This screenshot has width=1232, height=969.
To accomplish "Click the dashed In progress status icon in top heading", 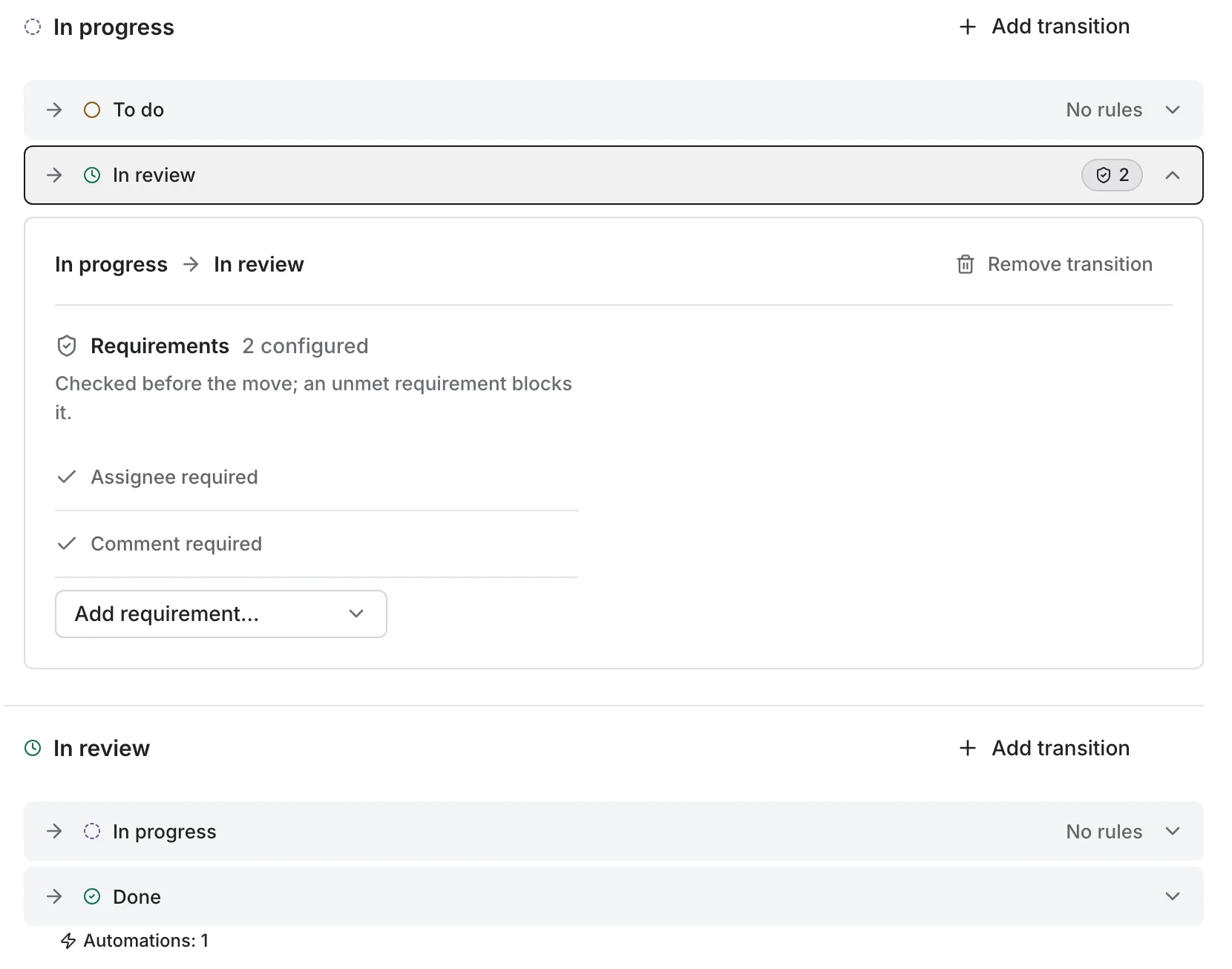I will pos(33,27).
